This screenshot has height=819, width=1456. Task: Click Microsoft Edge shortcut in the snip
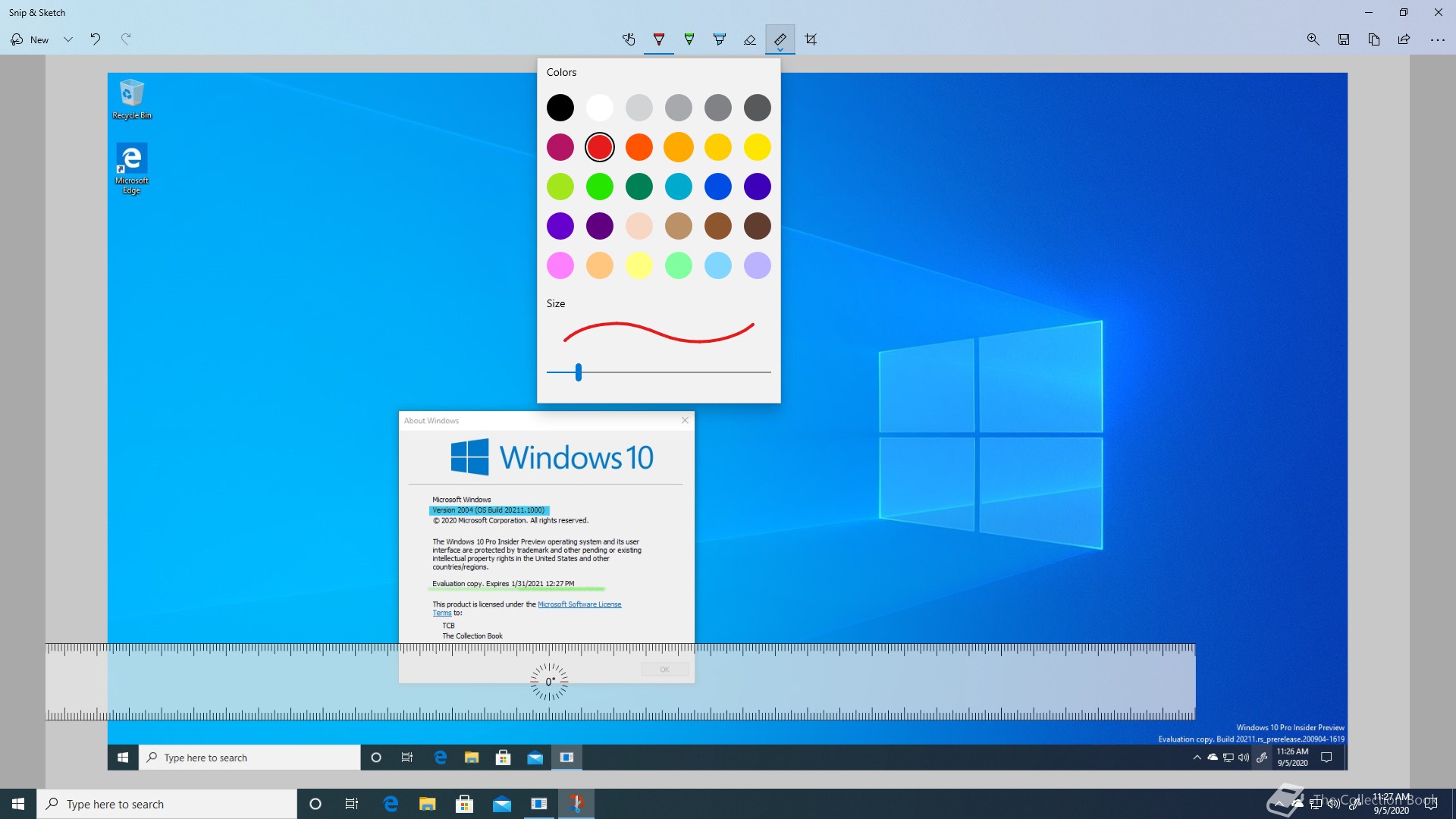[x=132, y=169]
